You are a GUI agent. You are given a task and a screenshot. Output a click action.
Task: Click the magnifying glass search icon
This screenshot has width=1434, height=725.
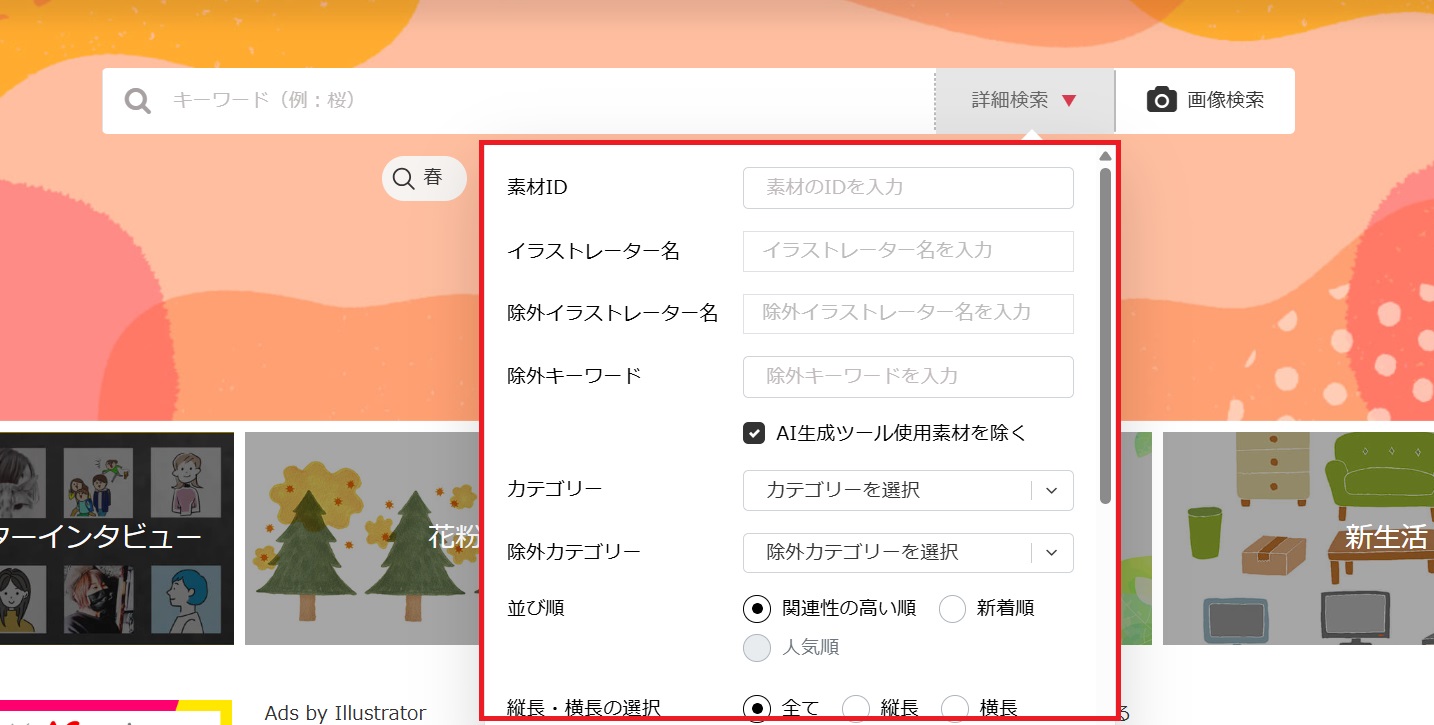click(x=138, y=101)
